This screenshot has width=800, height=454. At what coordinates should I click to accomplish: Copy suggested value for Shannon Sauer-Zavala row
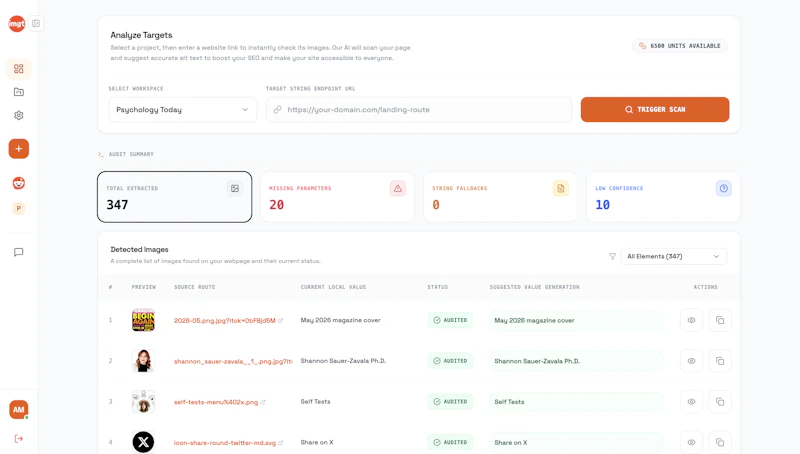(x=720, y=361)
